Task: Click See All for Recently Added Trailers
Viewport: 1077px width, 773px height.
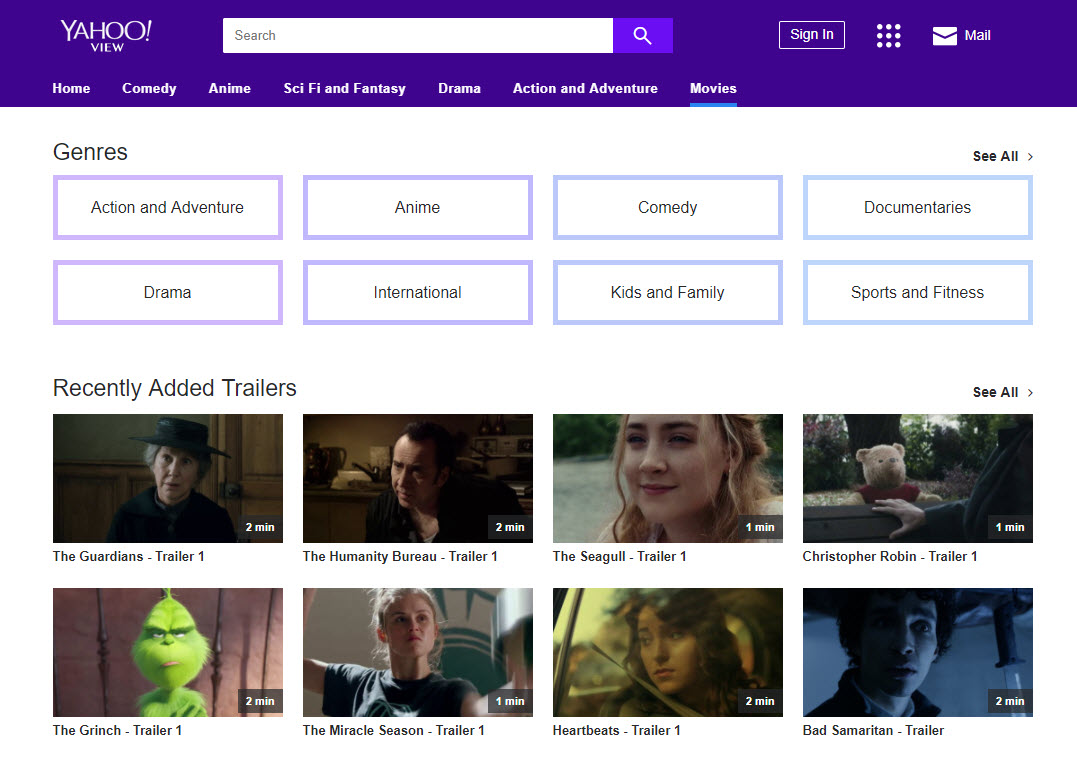Action: [x=995, y=392]
